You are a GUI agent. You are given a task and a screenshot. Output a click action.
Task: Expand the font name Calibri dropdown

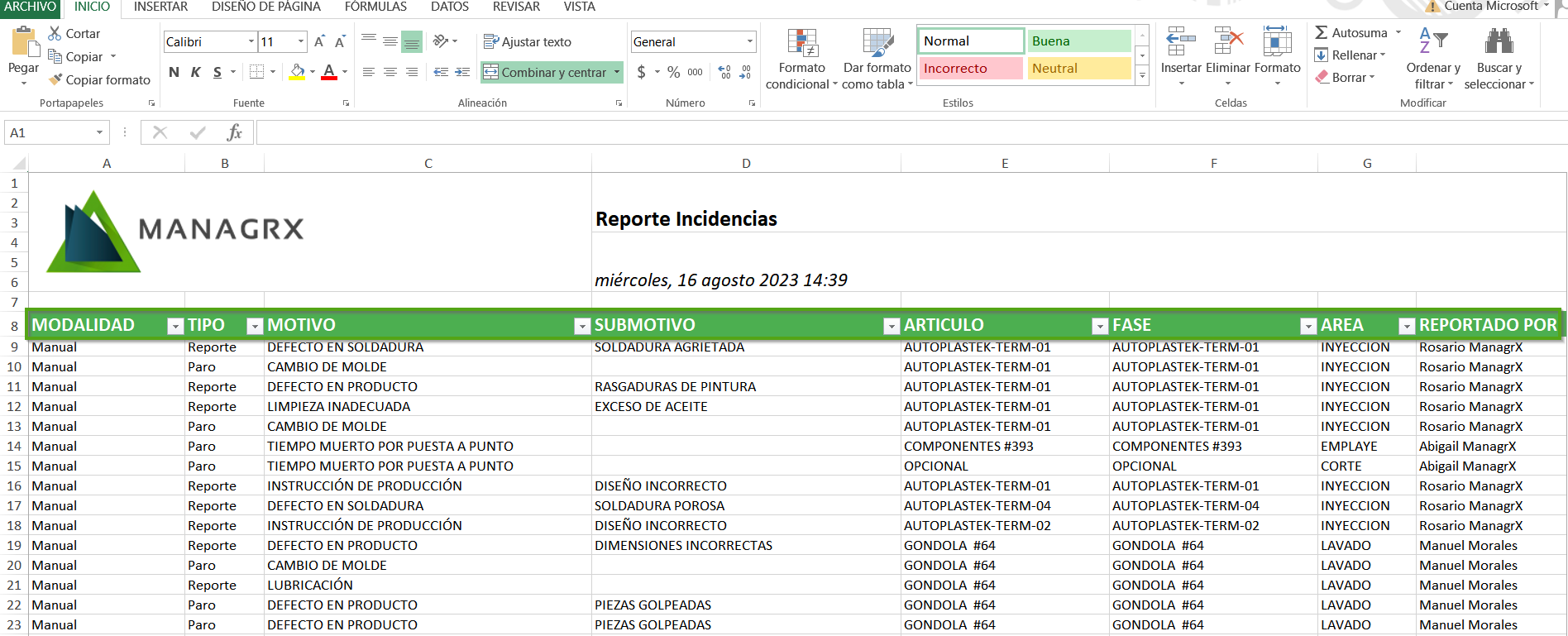[251, 42]
